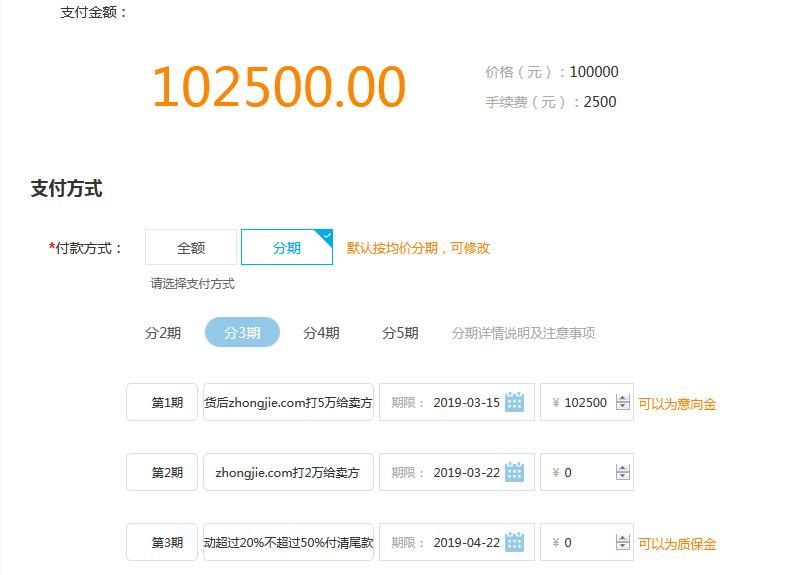This screenshot has width=786, height=575.
Task: Select 全额 full payment option
Action: [191, 247]
